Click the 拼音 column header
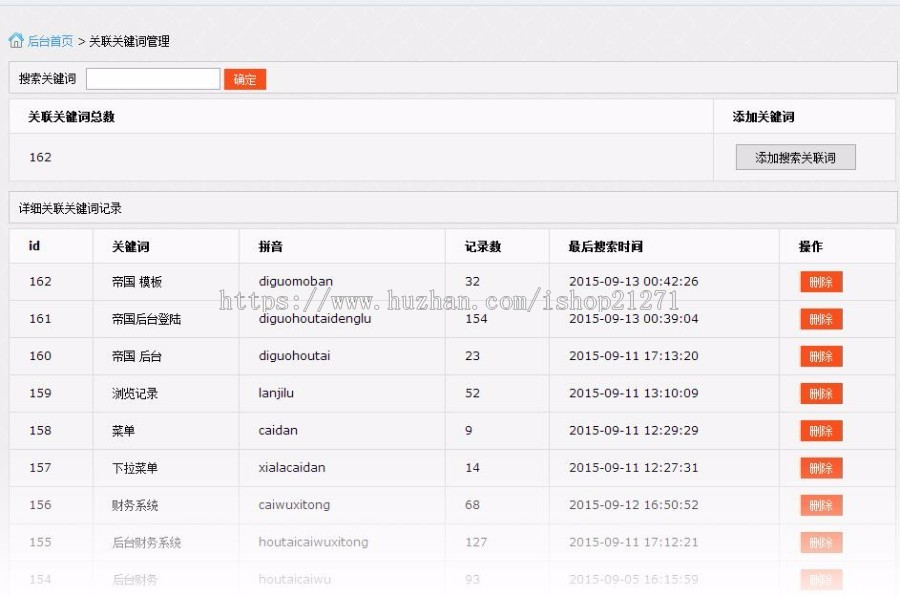 point(270,246)
